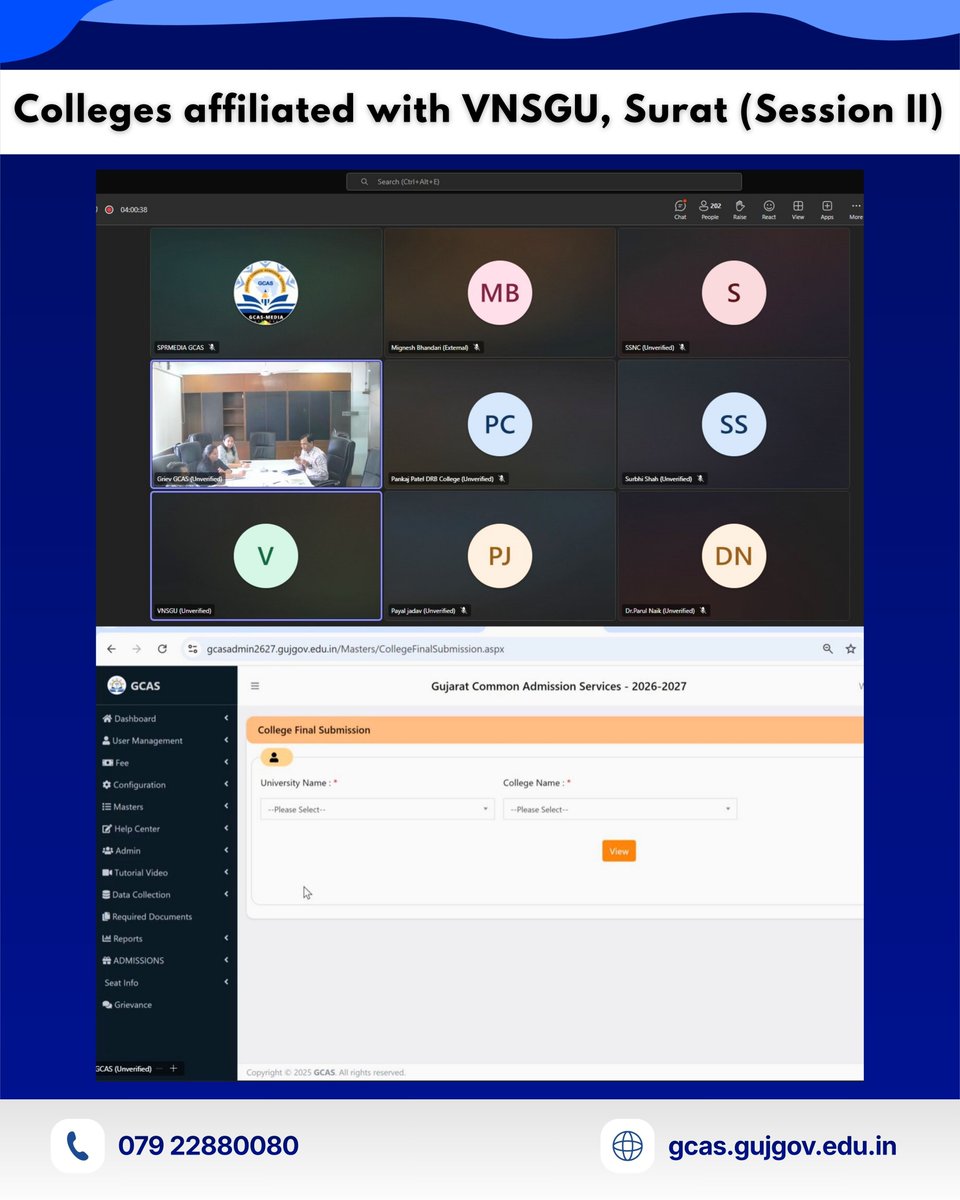This screenshot has width=960, height=1200.
Task: Expand the Help Center chevron
Action: point(226,828)
